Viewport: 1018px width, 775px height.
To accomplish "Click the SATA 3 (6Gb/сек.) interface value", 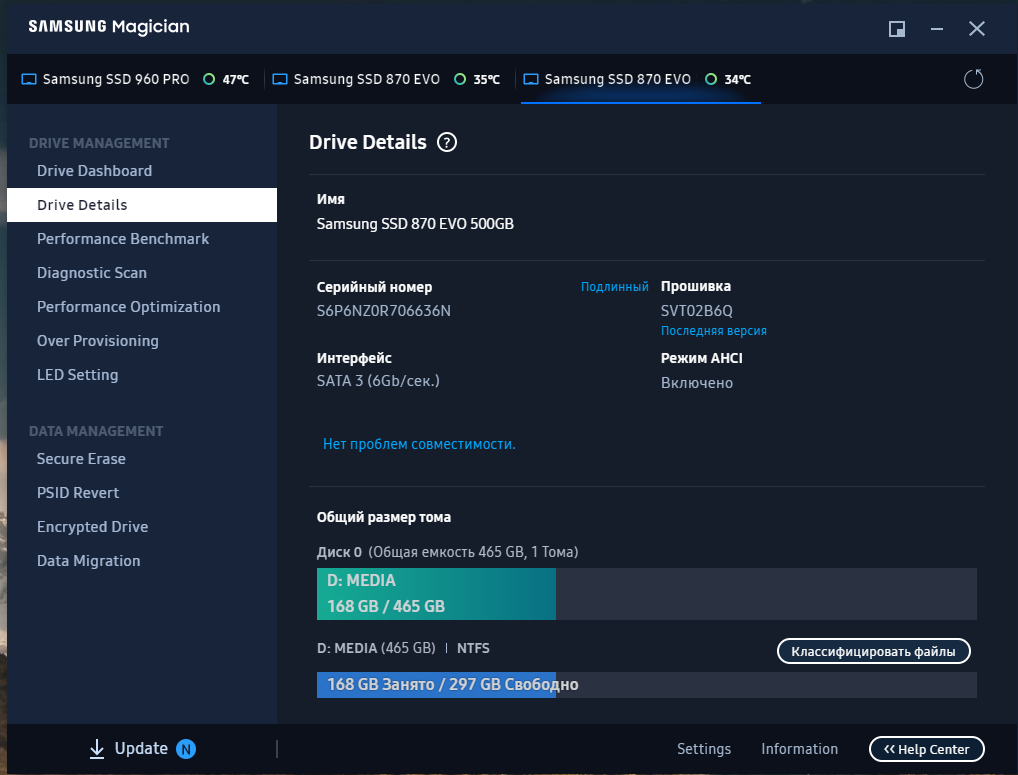I will (378, 381).
